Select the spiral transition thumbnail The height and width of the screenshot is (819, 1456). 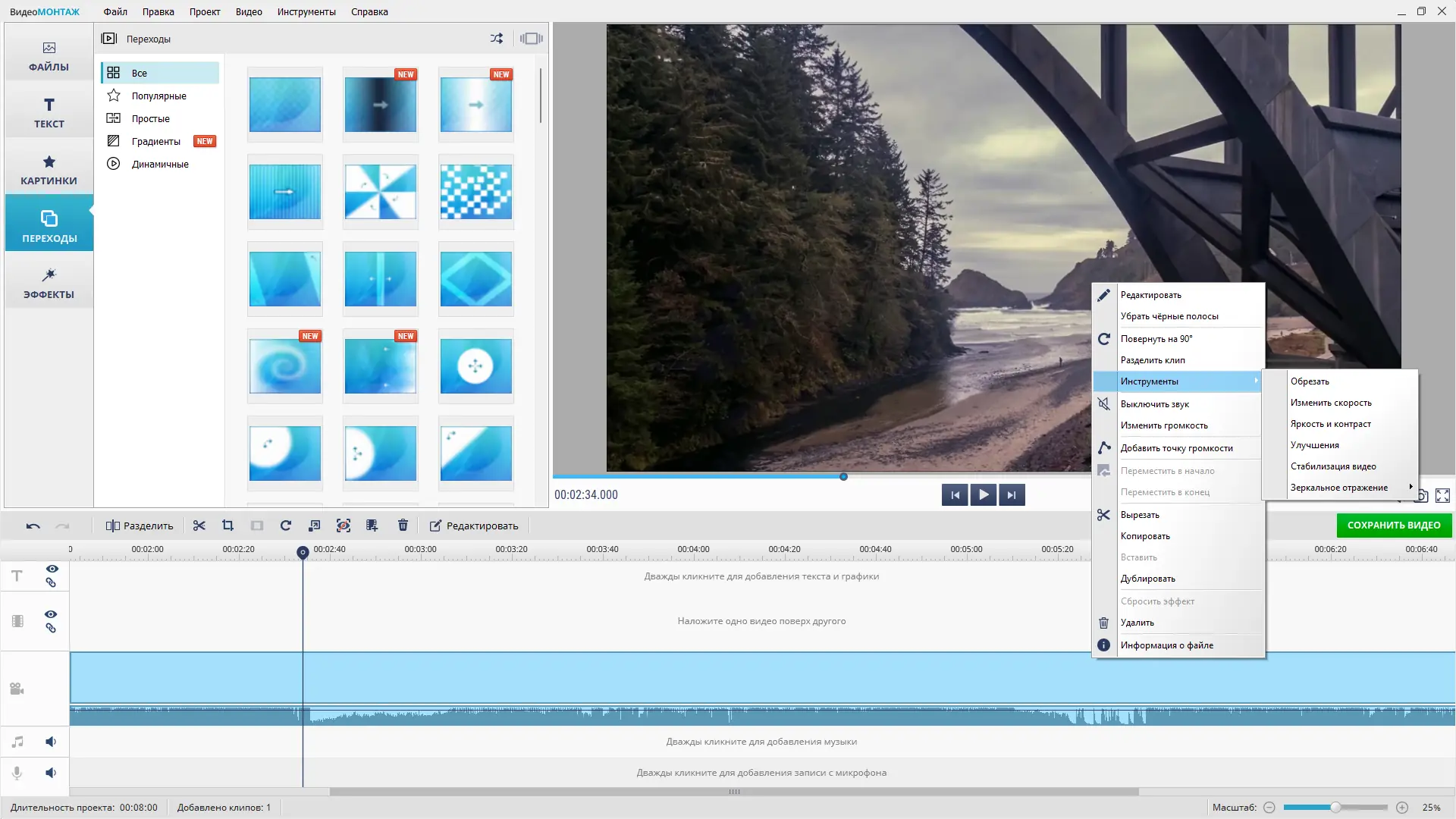(285, 366)
